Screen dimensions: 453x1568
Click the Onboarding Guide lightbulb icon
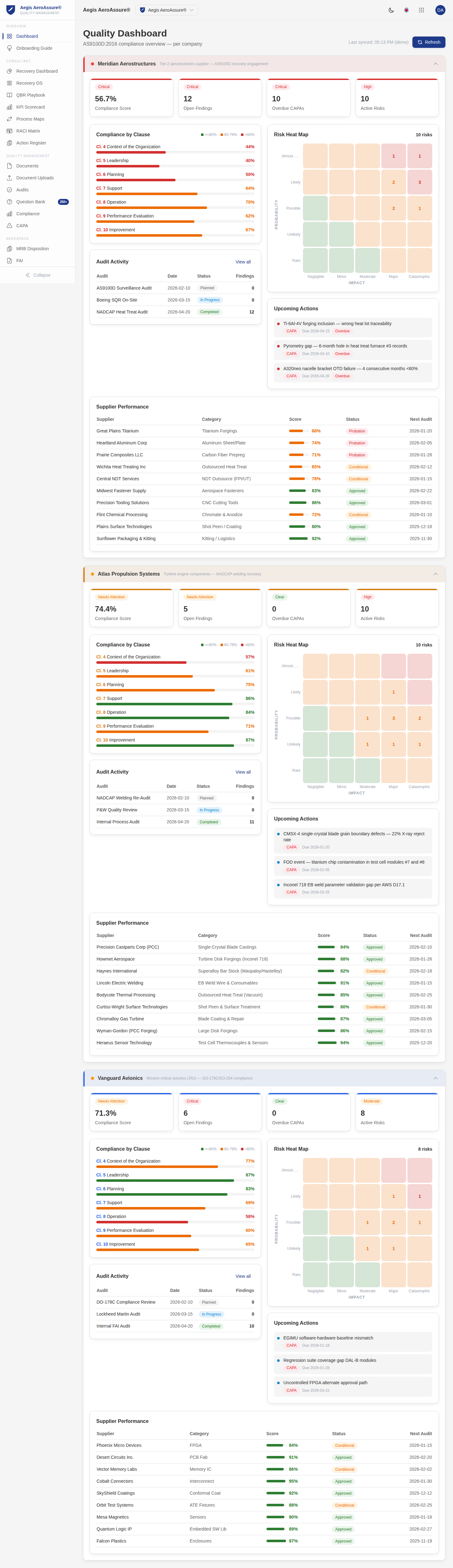(x=9, y=48)
